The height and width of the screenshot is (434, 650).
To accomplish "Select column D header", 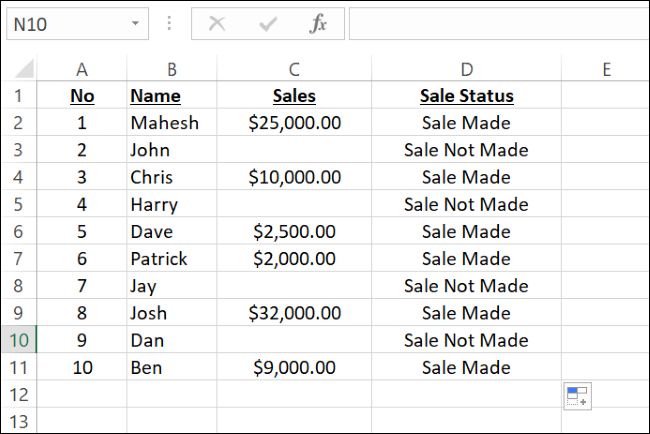I will [466, 69].
